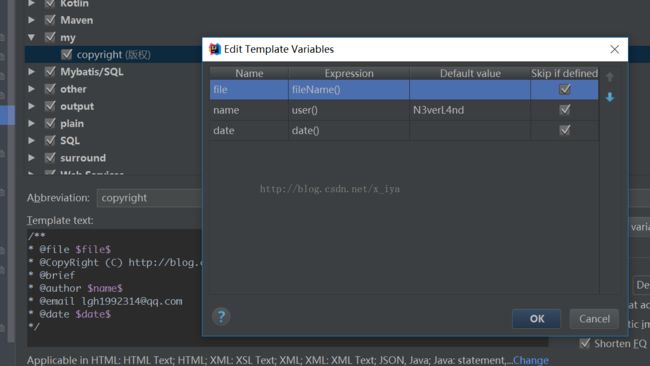Image resolution: width=650 pixels, height=366 pixels.
Task: Open the help question mark icon
Action: point(221,317)
